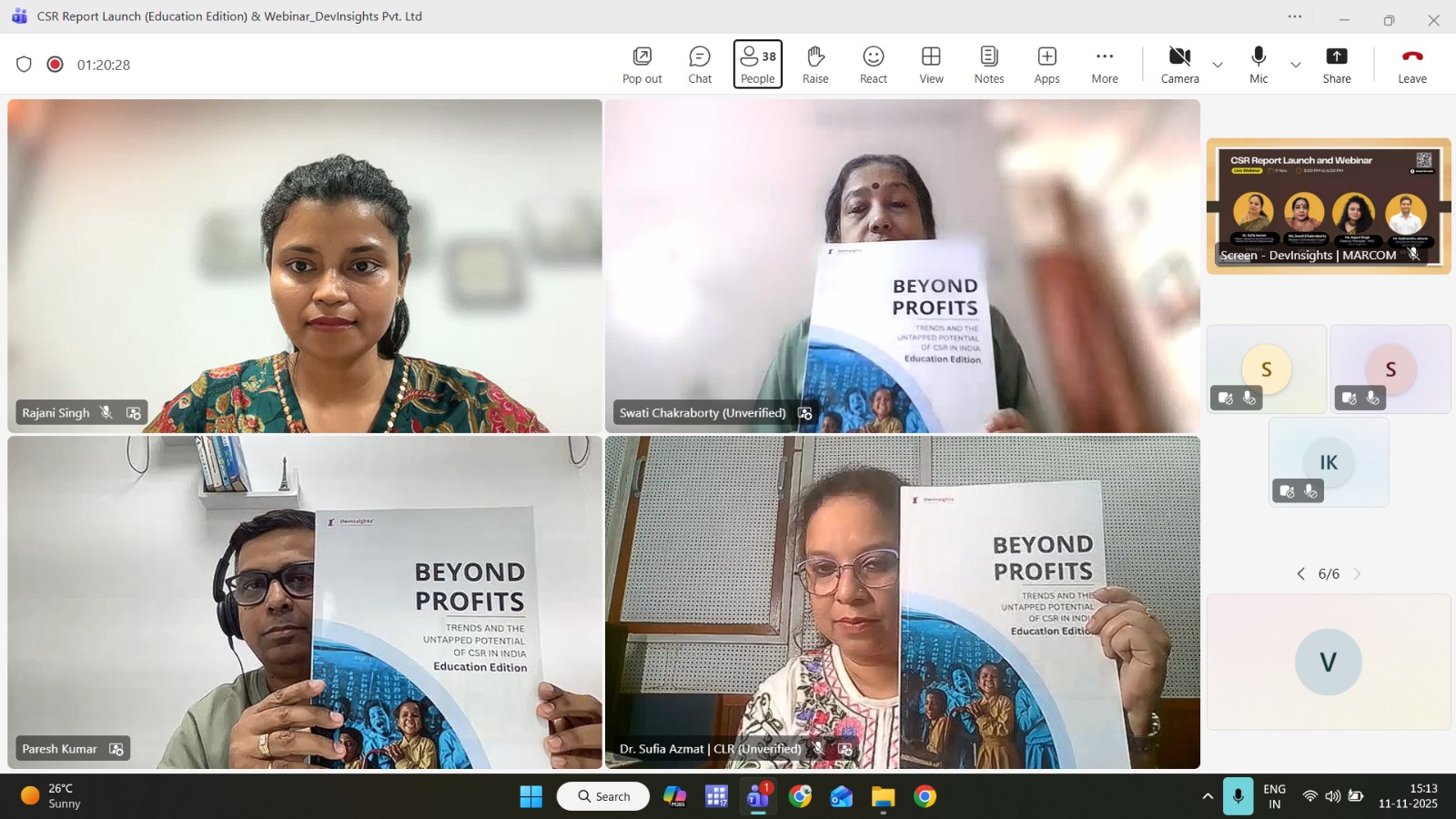Screen dimensions: 1456x819
Task: Select Rajani Singh name label
Action: (56, 412)
